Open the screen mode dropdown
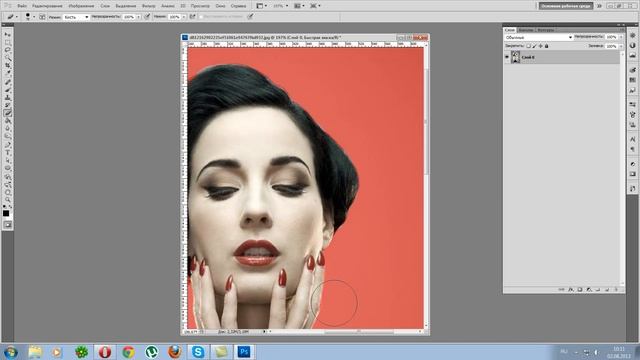640x360 pixels. pyautogui.click(x=315, y=6)
